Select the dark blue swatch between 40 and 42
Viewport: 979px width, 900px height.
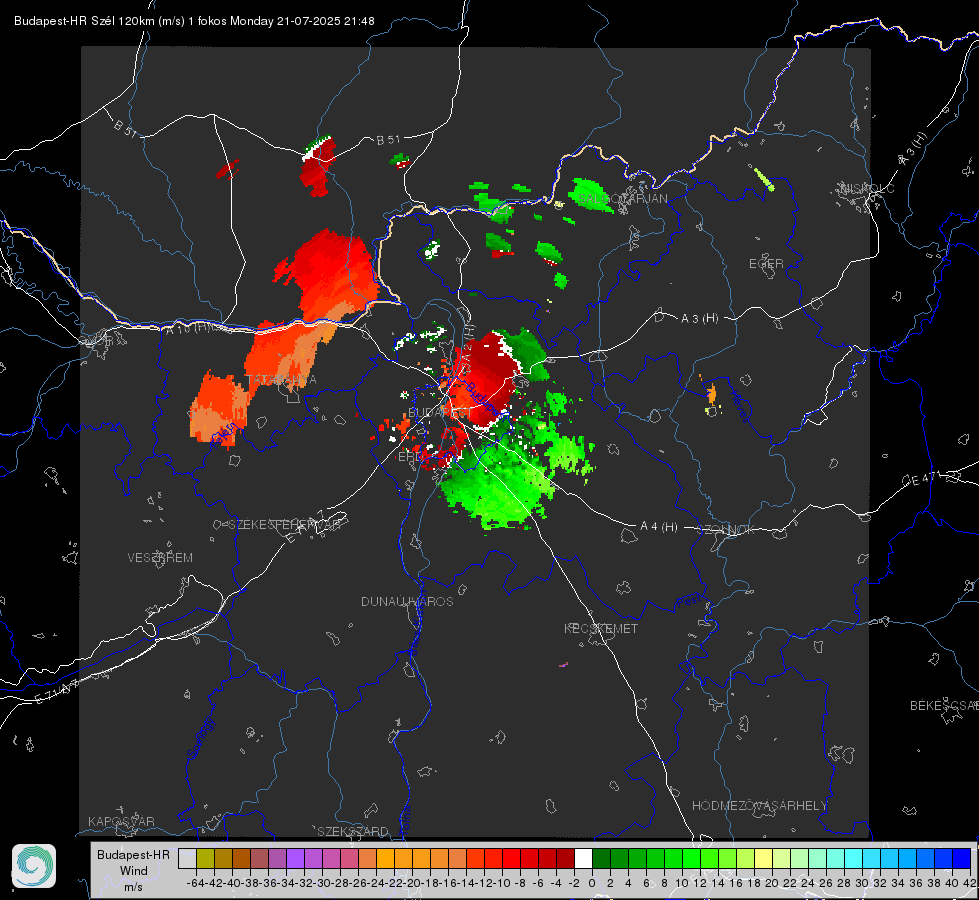click(962, 858)
